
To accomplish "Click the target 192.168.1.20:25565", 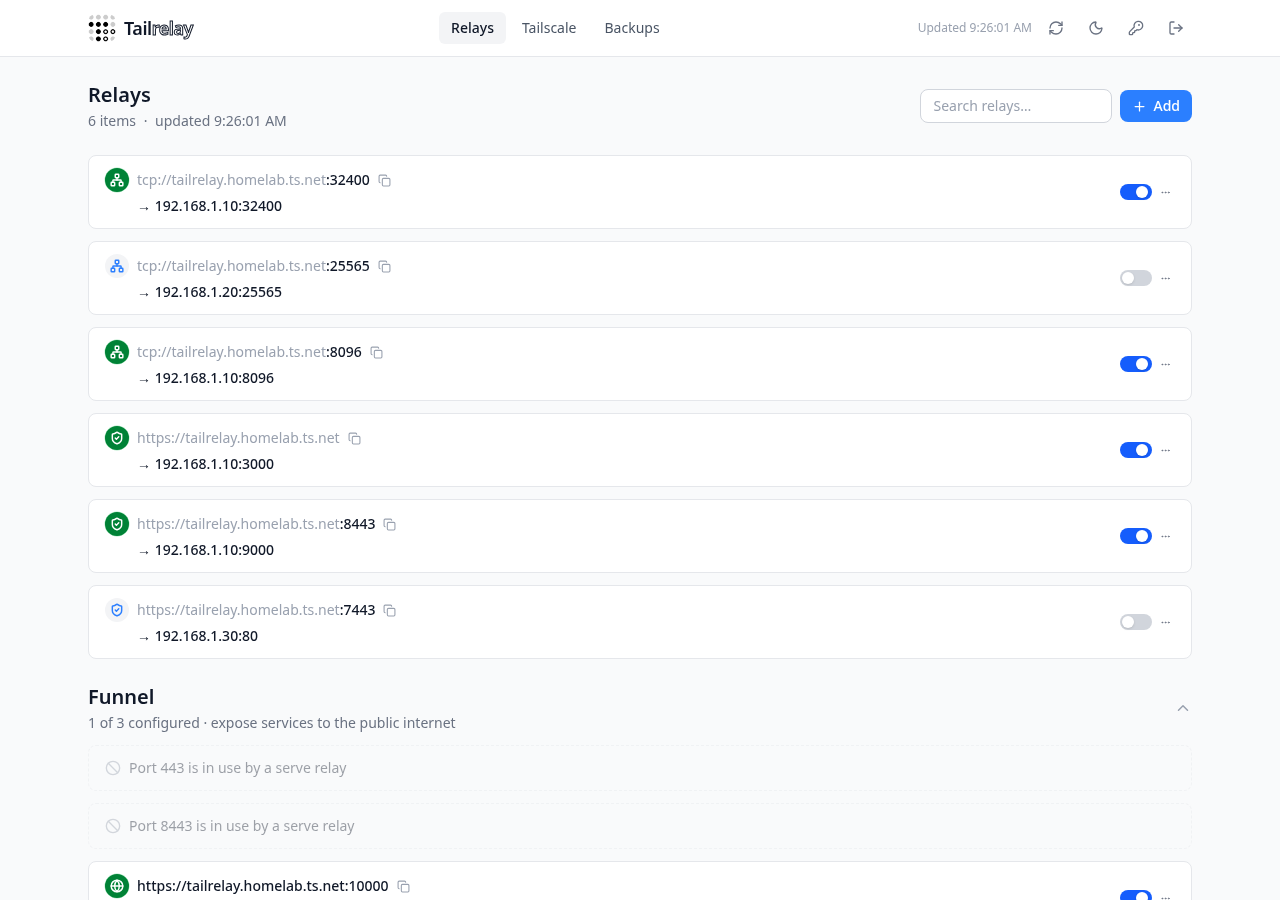I will point(218,292).
